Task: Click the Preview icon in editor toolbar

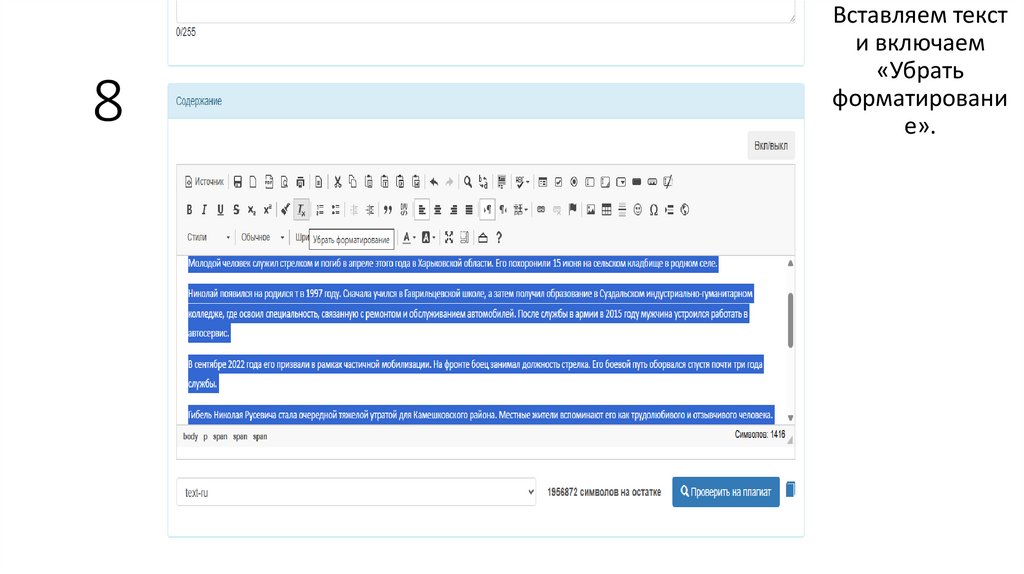Action: [x=284, y=182]
